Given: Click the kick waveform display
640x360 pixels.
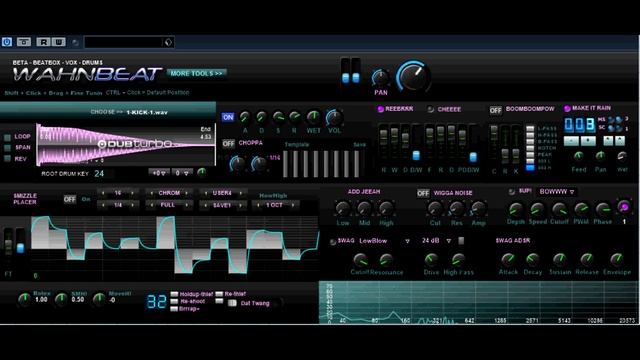Looking at the screenshot, I should [x=126, y=144].
